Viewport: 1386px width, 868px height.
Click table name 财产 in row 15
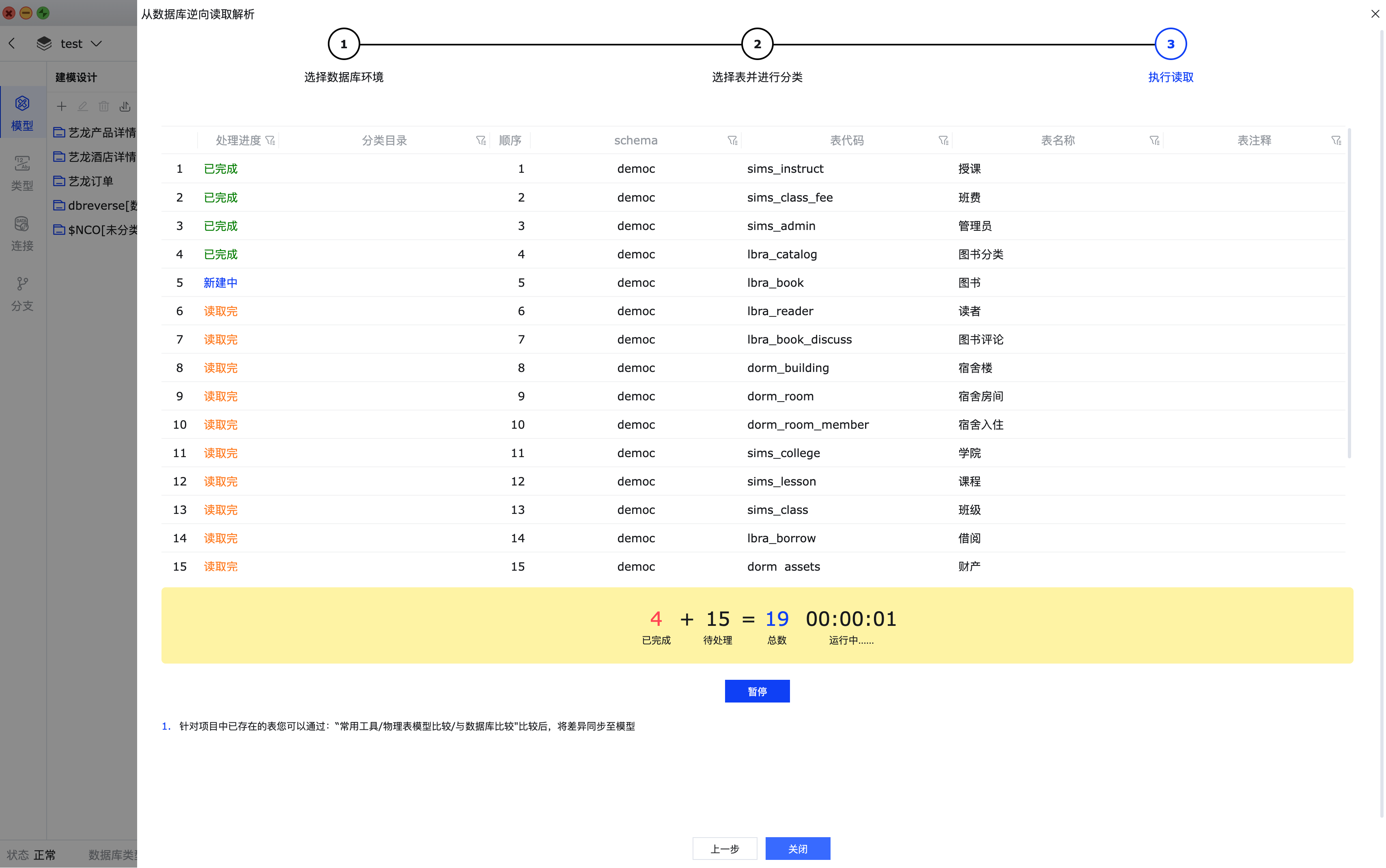(x=969, y=567)
